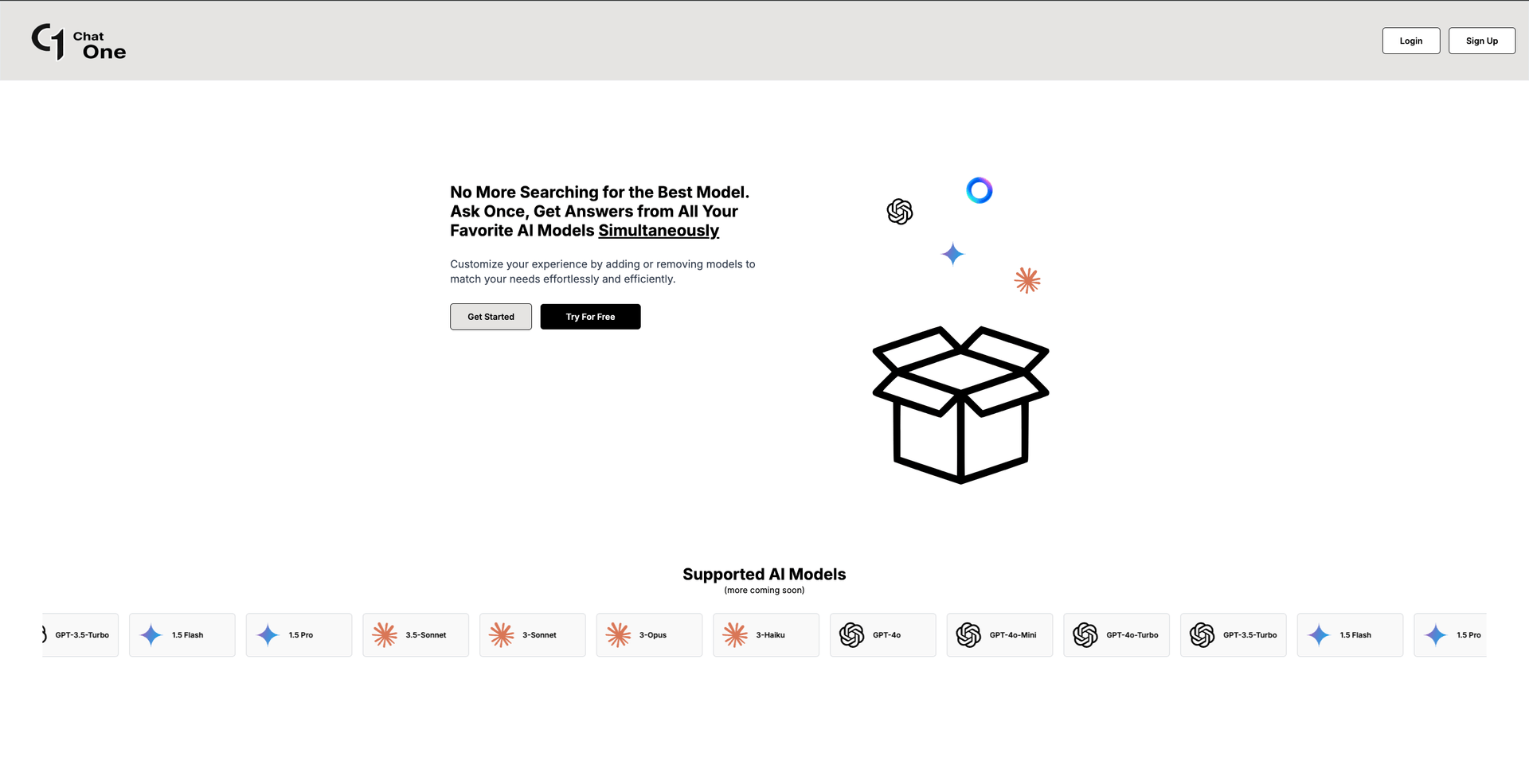The width and height of the screenshot is (1529, 784).
Task: Click the floating OpenAI logo above the box
Action: (x=900, y=212)
